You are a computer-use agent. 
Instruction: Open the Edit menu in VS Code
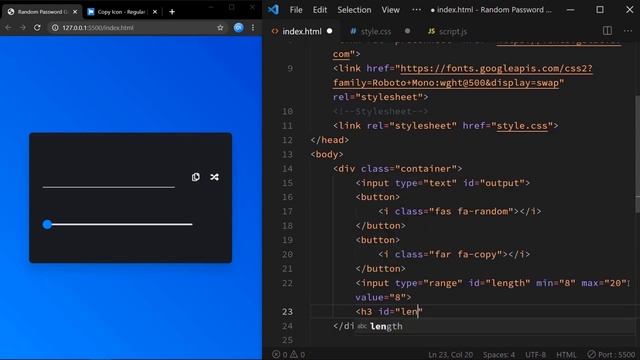coord(320,10)
